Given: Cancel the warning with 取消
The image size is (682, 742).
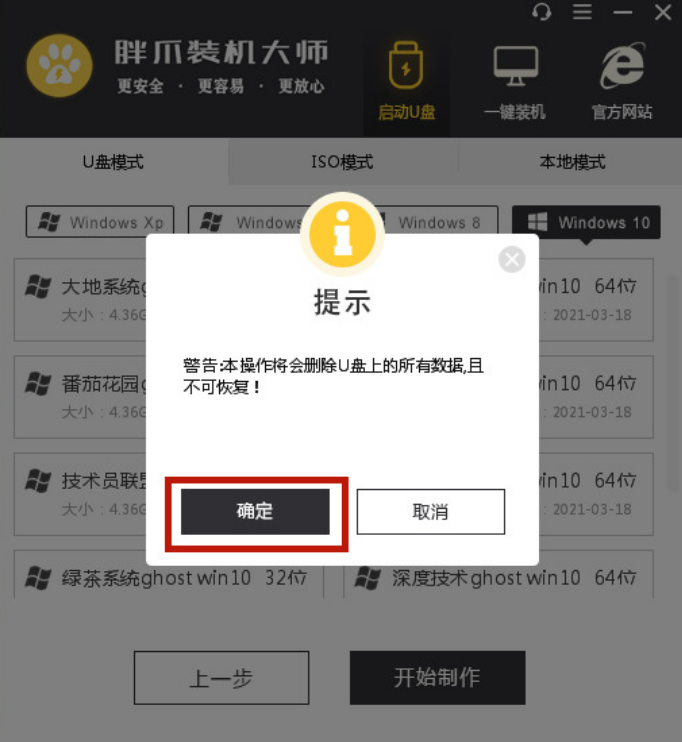Looking at the screenshot, I should click(431, 512).
